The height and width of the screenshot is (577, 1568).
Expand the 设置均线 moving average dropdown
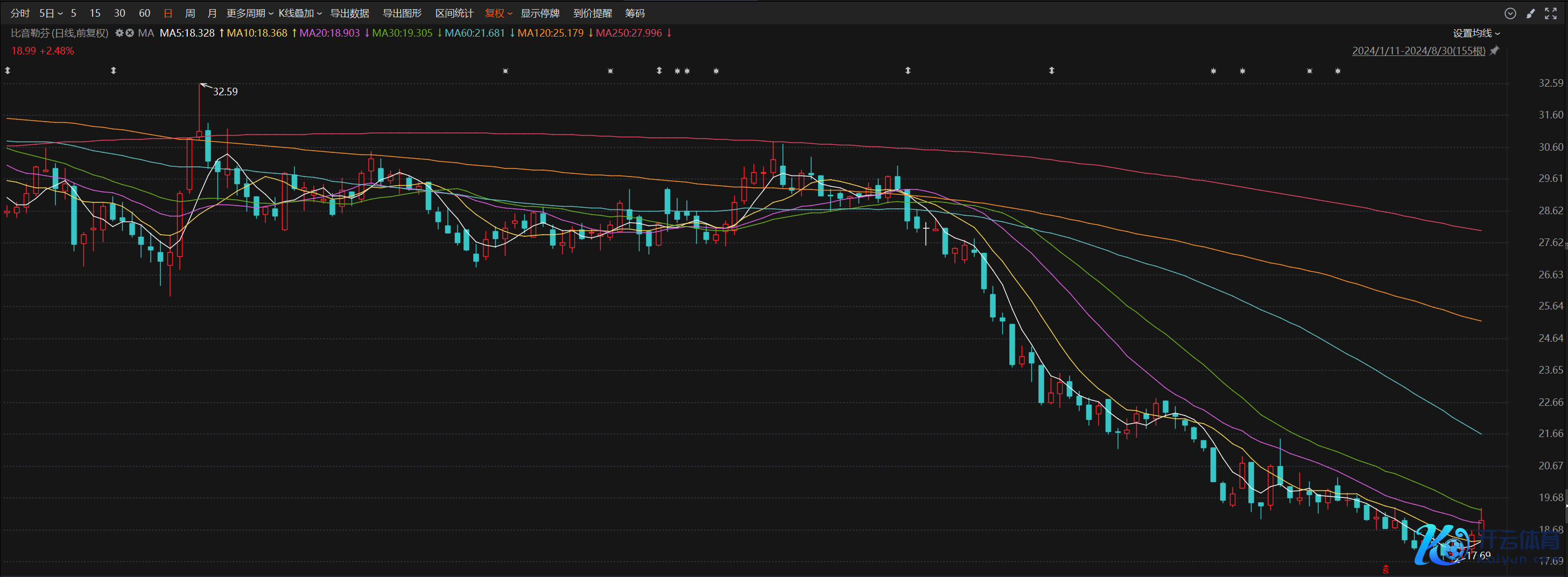1476,33
